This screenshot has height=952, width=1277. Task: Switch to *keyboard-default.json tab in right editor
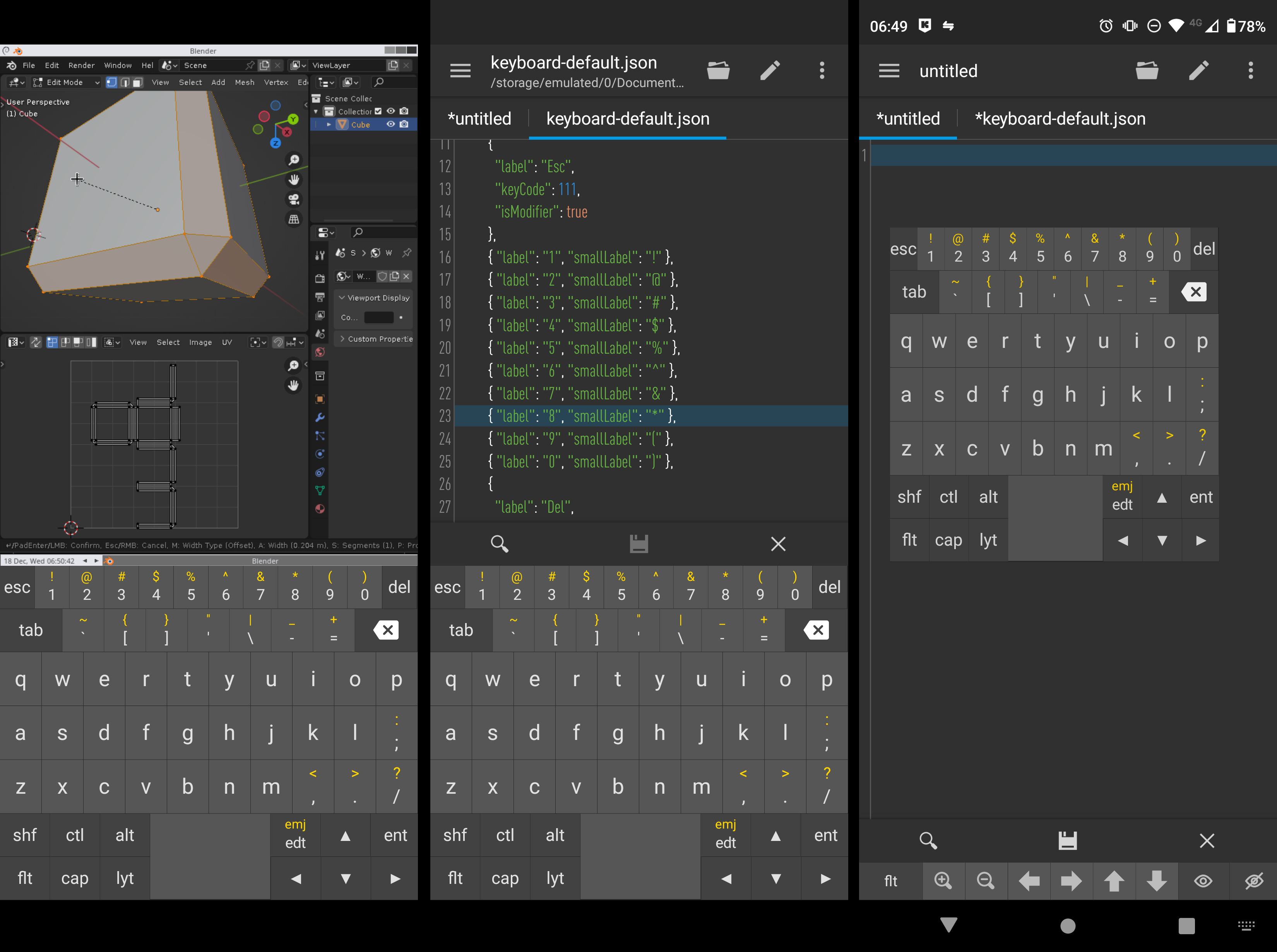[x=1060, y=119]
